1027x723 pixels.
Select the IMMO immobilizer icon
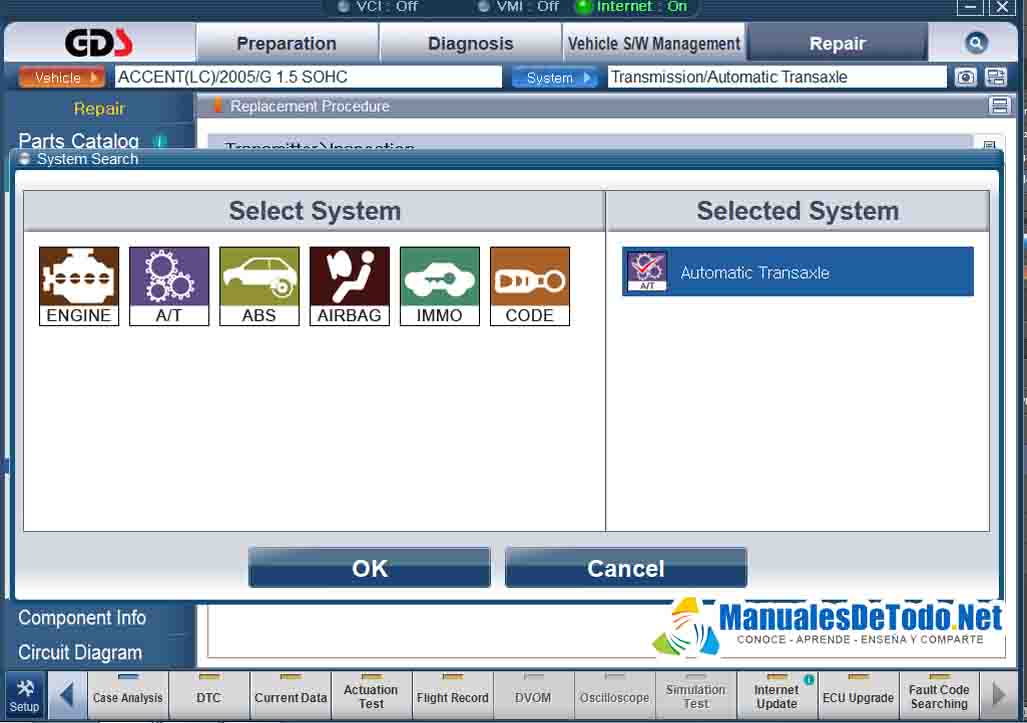pyautogui.click(x=439, y=286)
